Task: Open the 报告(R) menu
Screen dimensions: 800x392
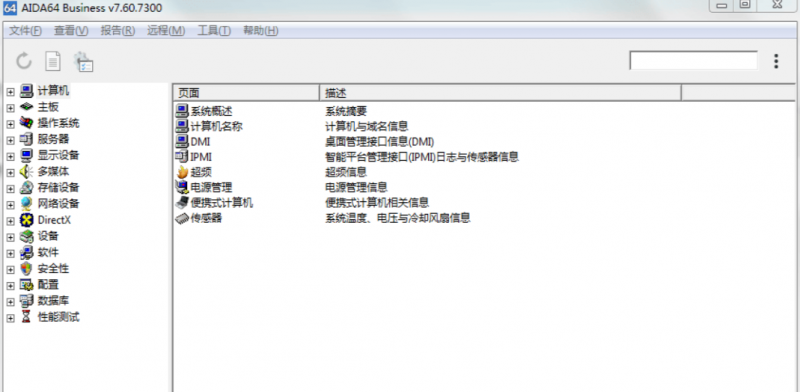Action: (x=118, y=31)
